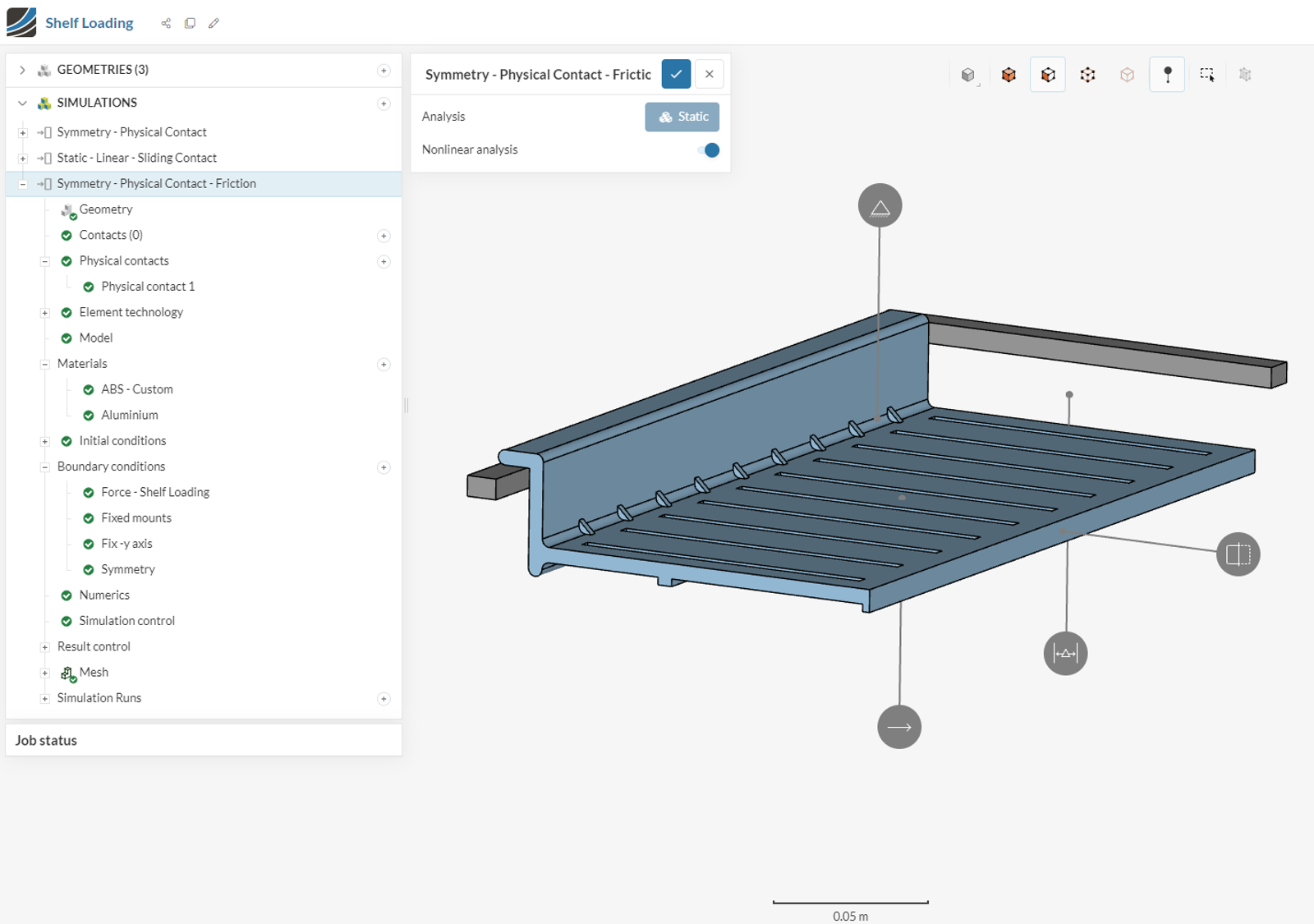Click the checkmark on Physical contact 1
Image resolution: width=1314 pixels, height=924 pixels.
(89, 286)
